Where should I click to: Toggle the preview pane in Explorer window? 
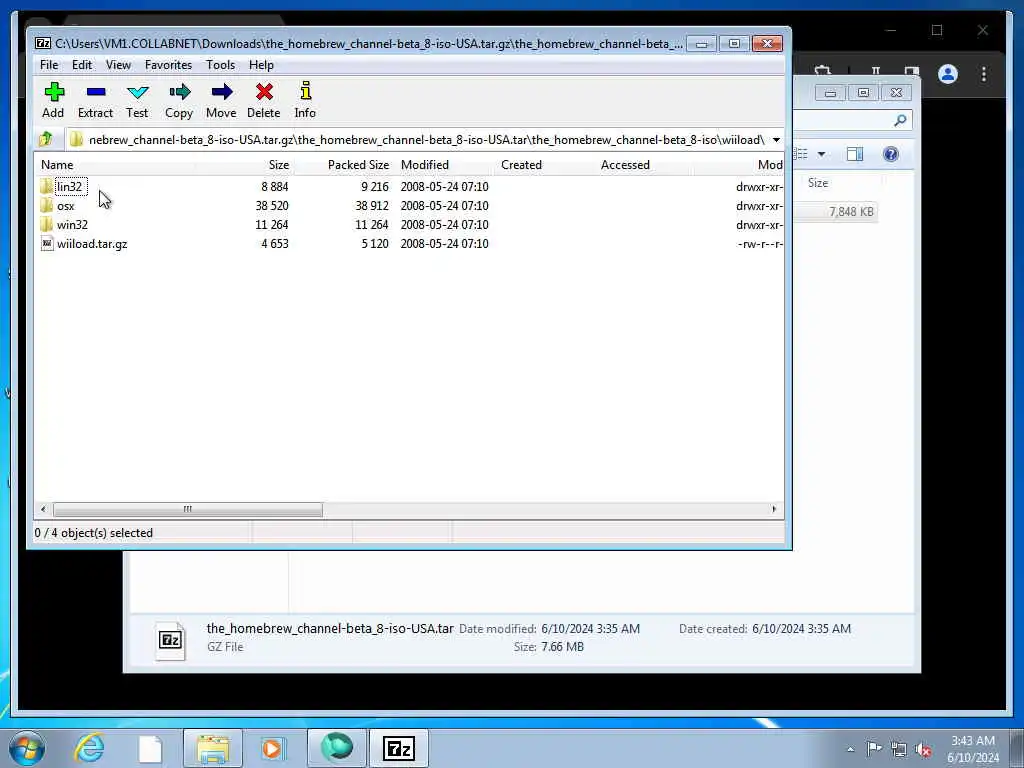[855, 154]
